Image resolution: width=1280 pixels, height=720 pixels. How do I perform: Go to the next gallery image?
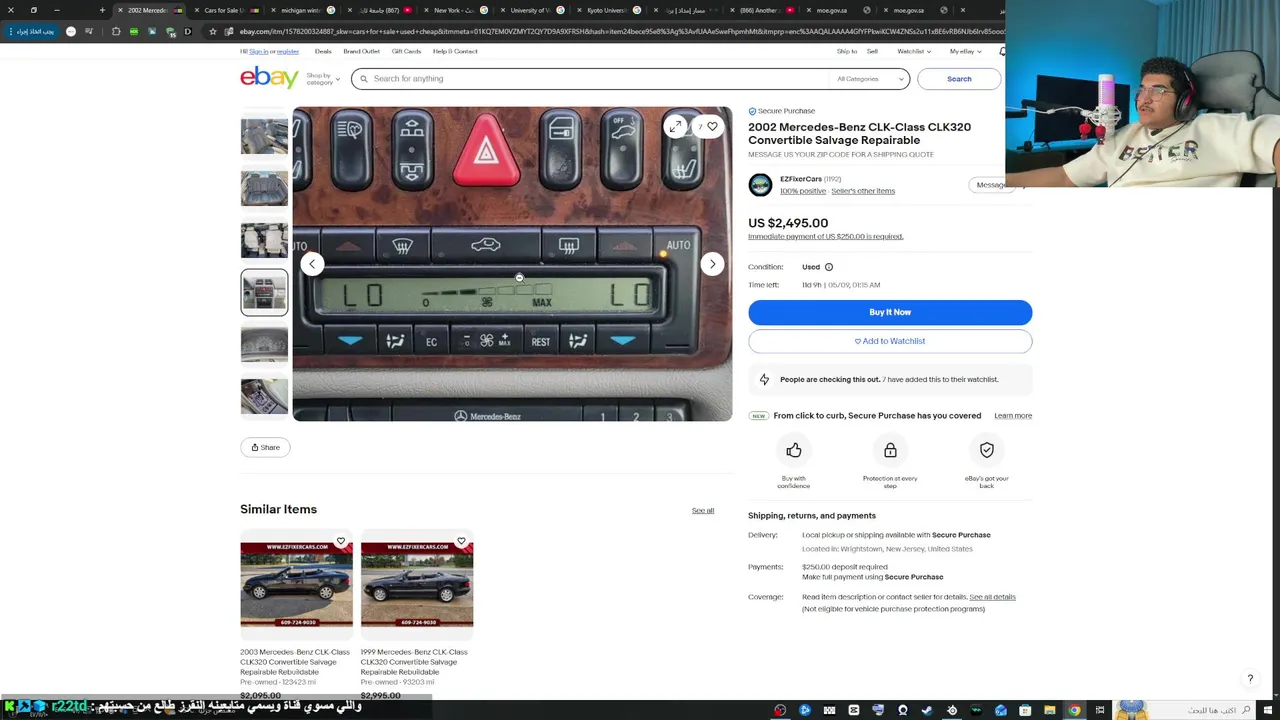[x=712, y=264]
